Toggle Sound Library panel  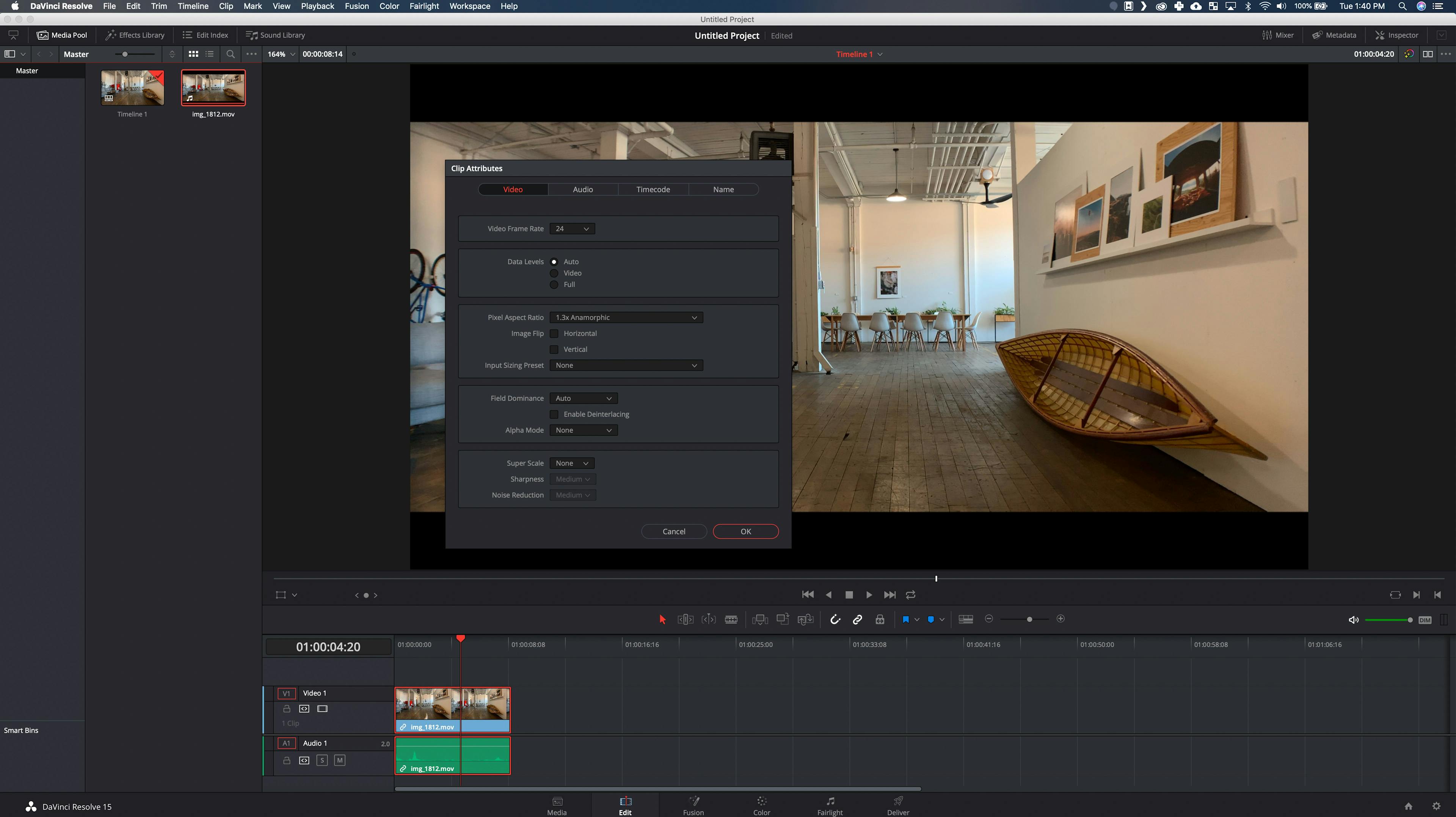click(x=275, y=35)
